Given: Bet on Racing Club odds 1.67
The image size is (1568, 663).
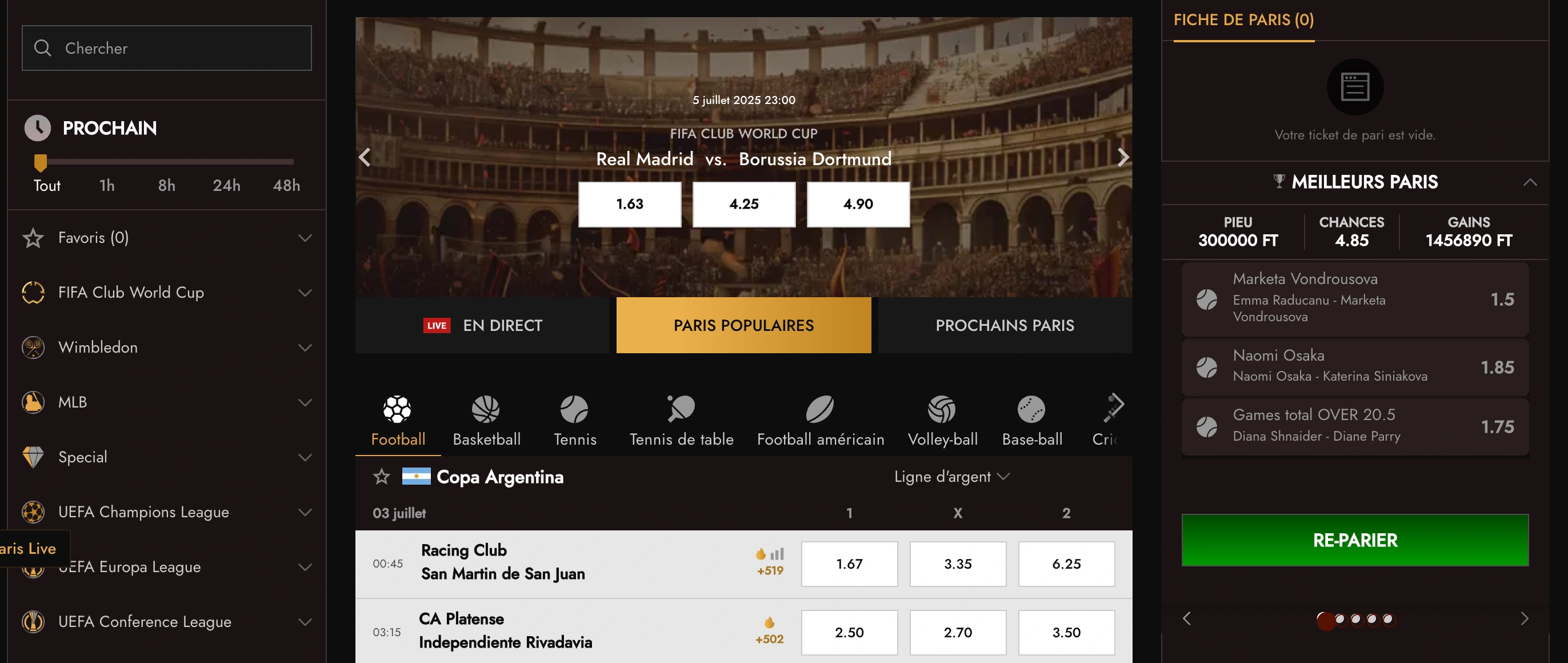Looking at the screenshot, I should 849,564.
